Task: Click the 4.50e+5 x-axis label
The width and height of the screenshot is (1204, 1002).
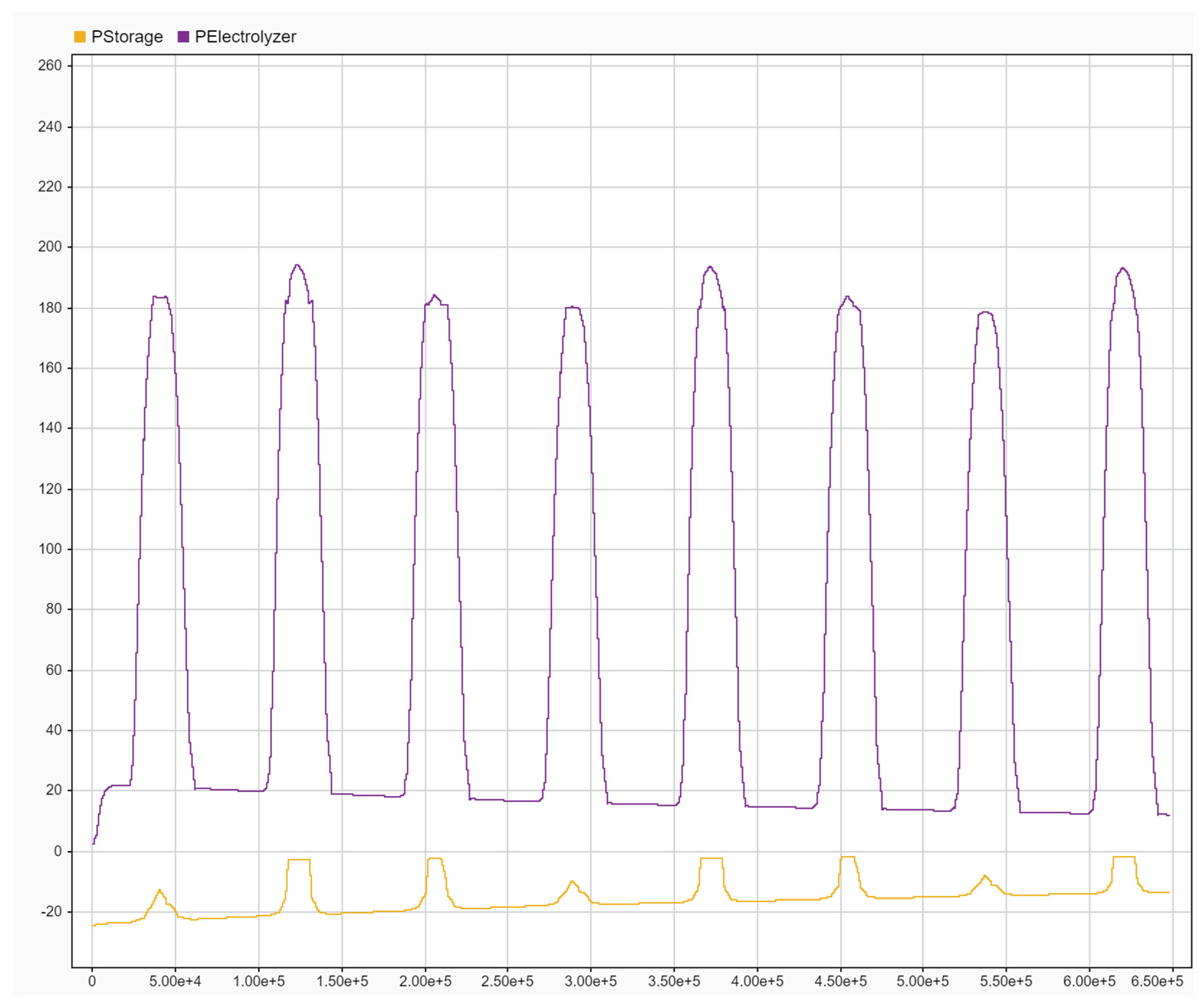Action: coord(841,981)
